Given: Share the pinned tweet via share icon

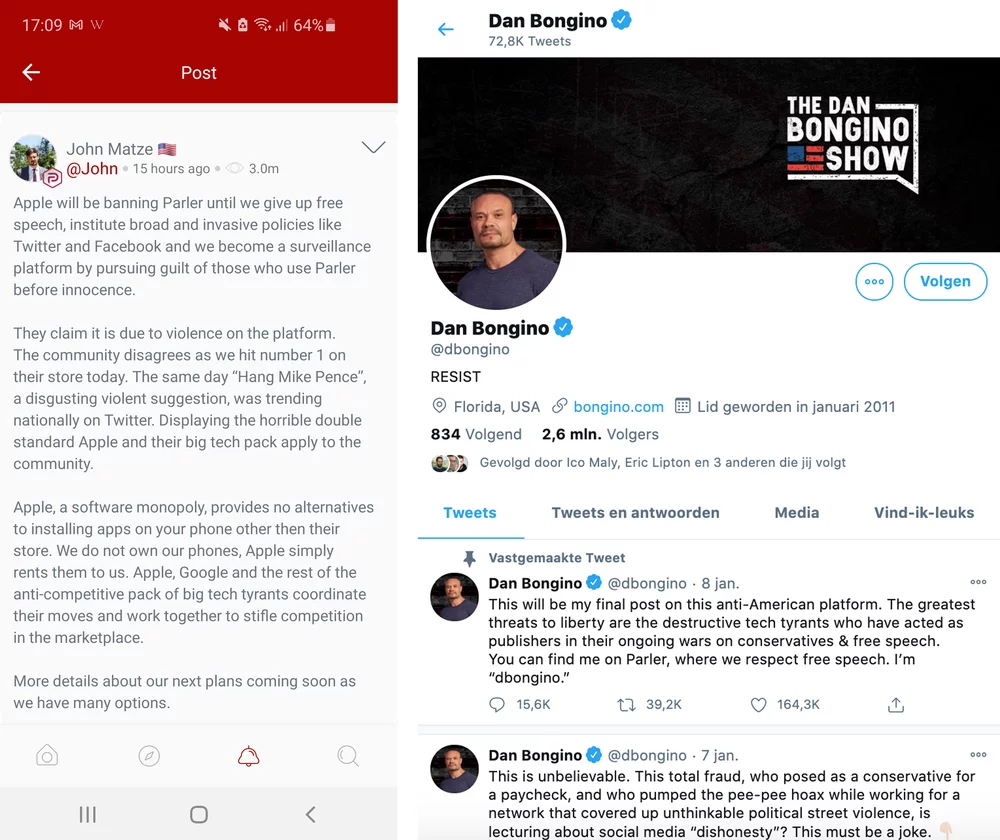Looking at the screenshot, I should click(x=896, y=705).
